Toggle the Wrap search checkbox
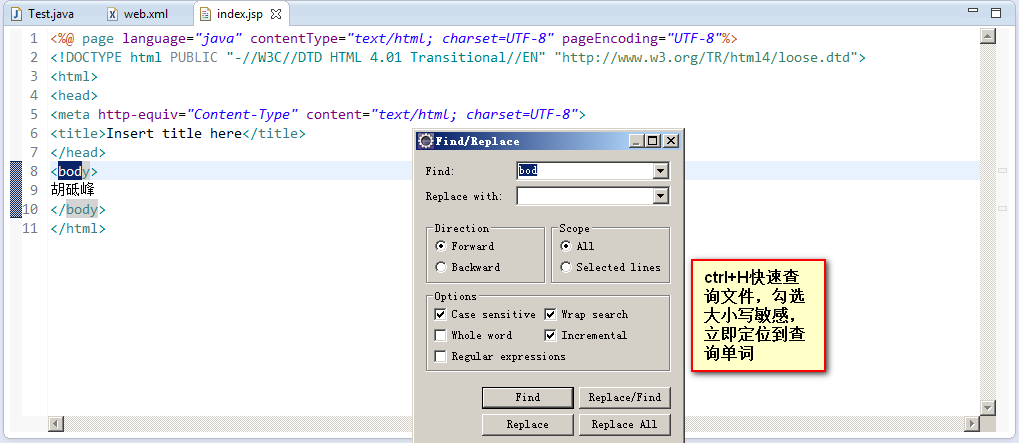The image size is (1019, 443). (551, 314)
